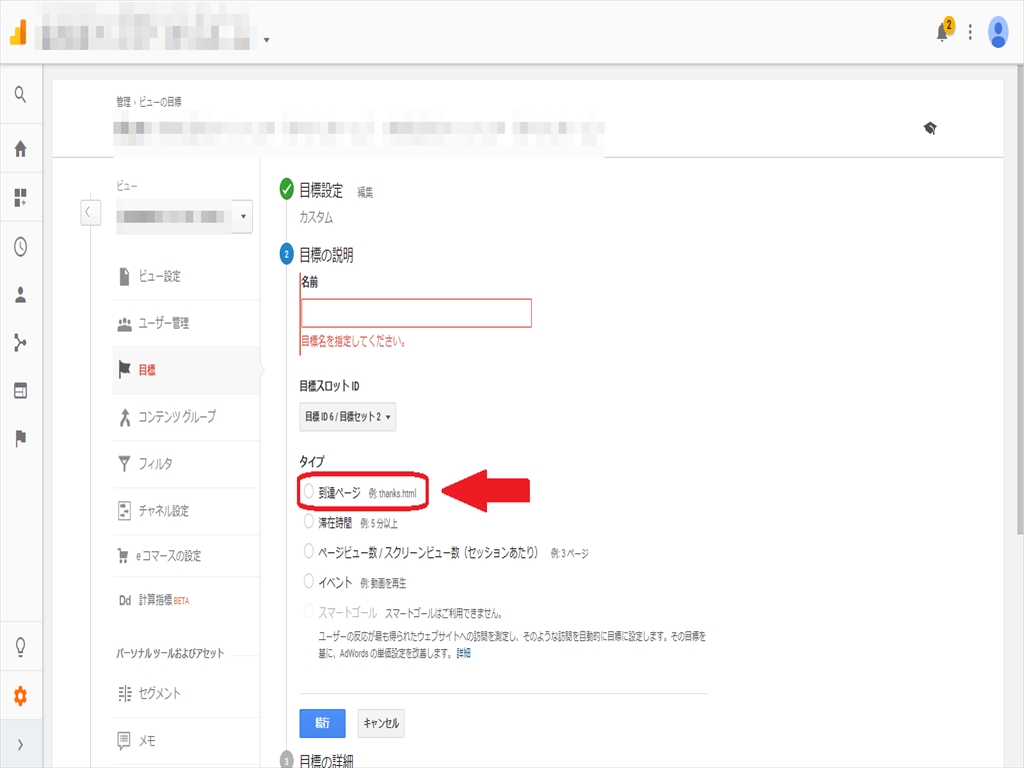Select the 滞在時間 goal type
This screenshot has height=768, width=1024.
click(x=309, y=521)
